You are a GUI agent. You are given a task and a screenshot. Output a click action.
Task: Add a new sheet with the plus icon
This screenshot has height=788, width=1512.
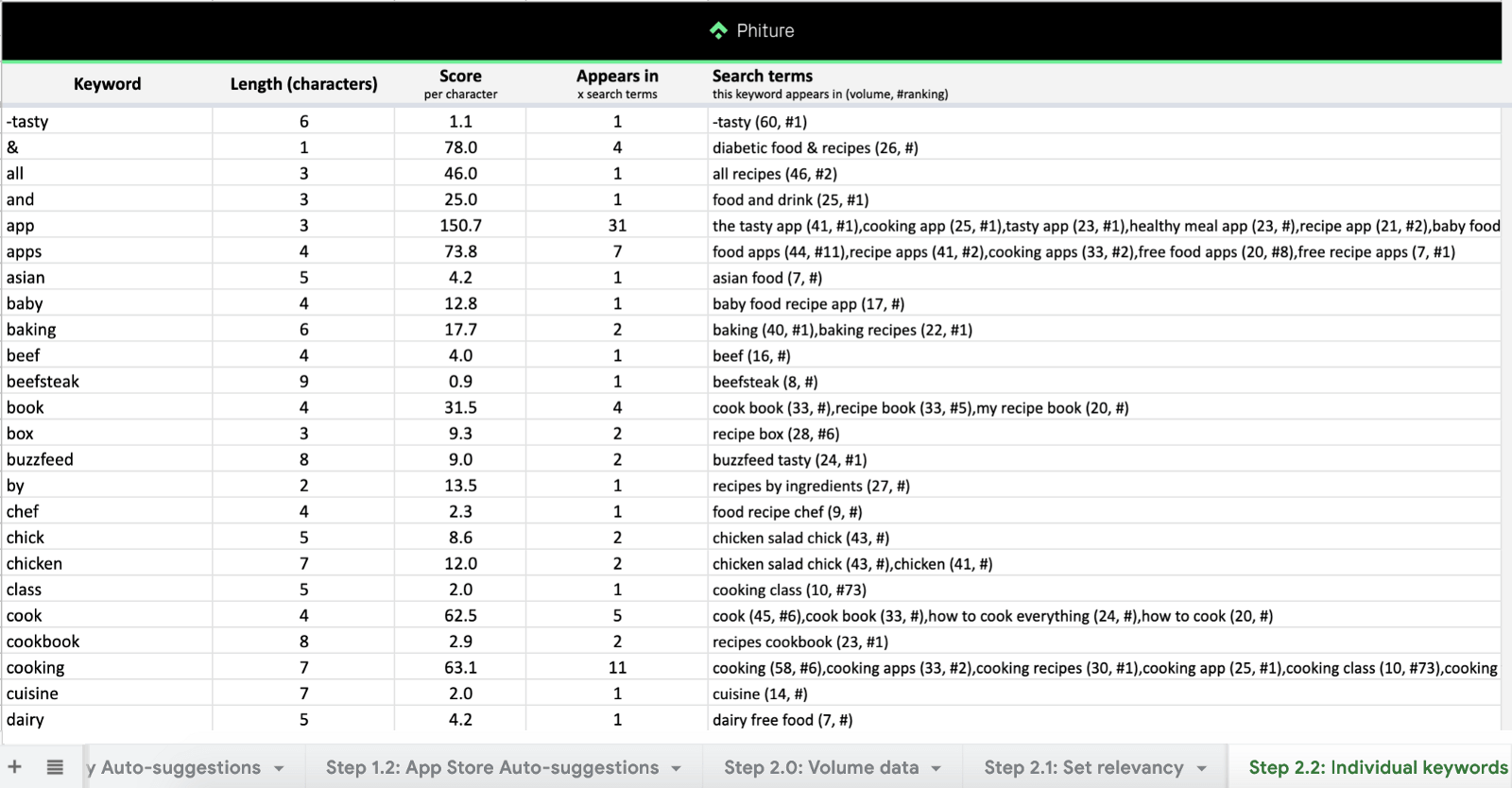pos(14,766)
